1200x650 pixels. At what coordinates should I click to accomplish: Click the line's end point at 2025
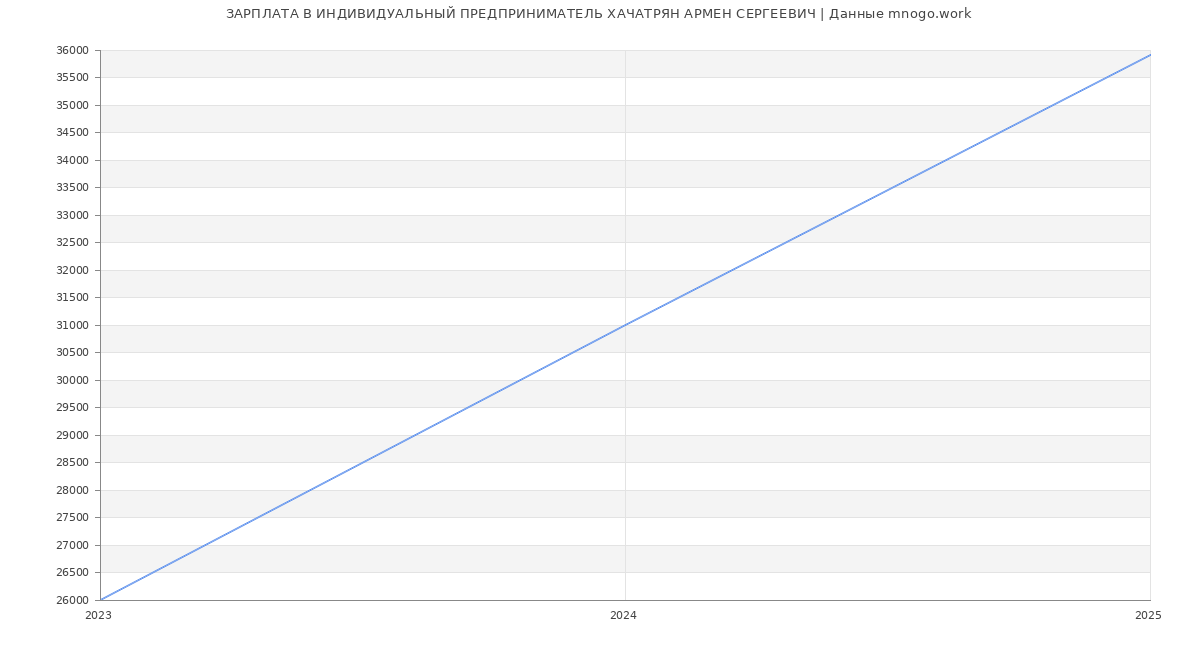coord(1150,55)
